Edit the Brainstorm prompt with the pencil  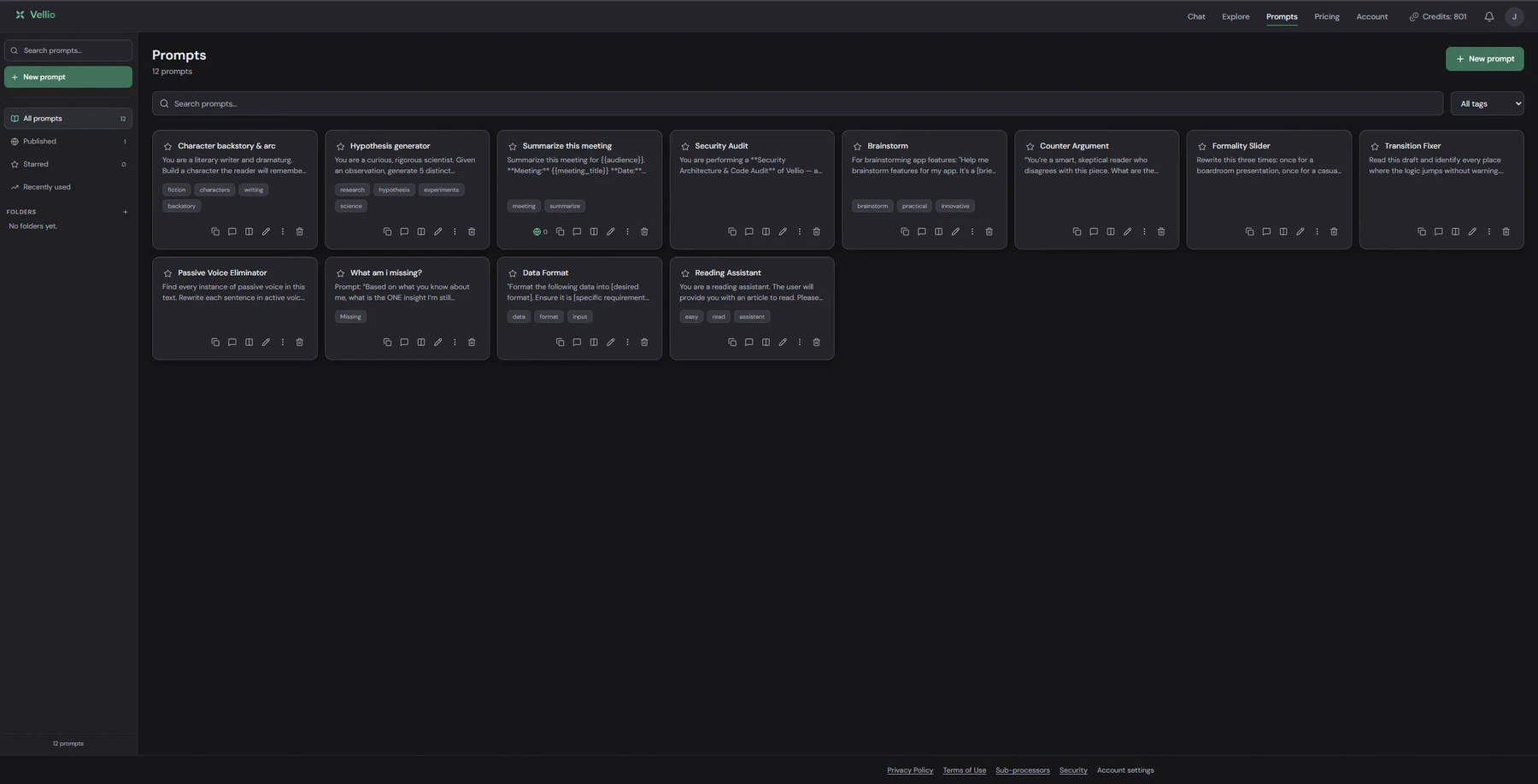point(955,231)
